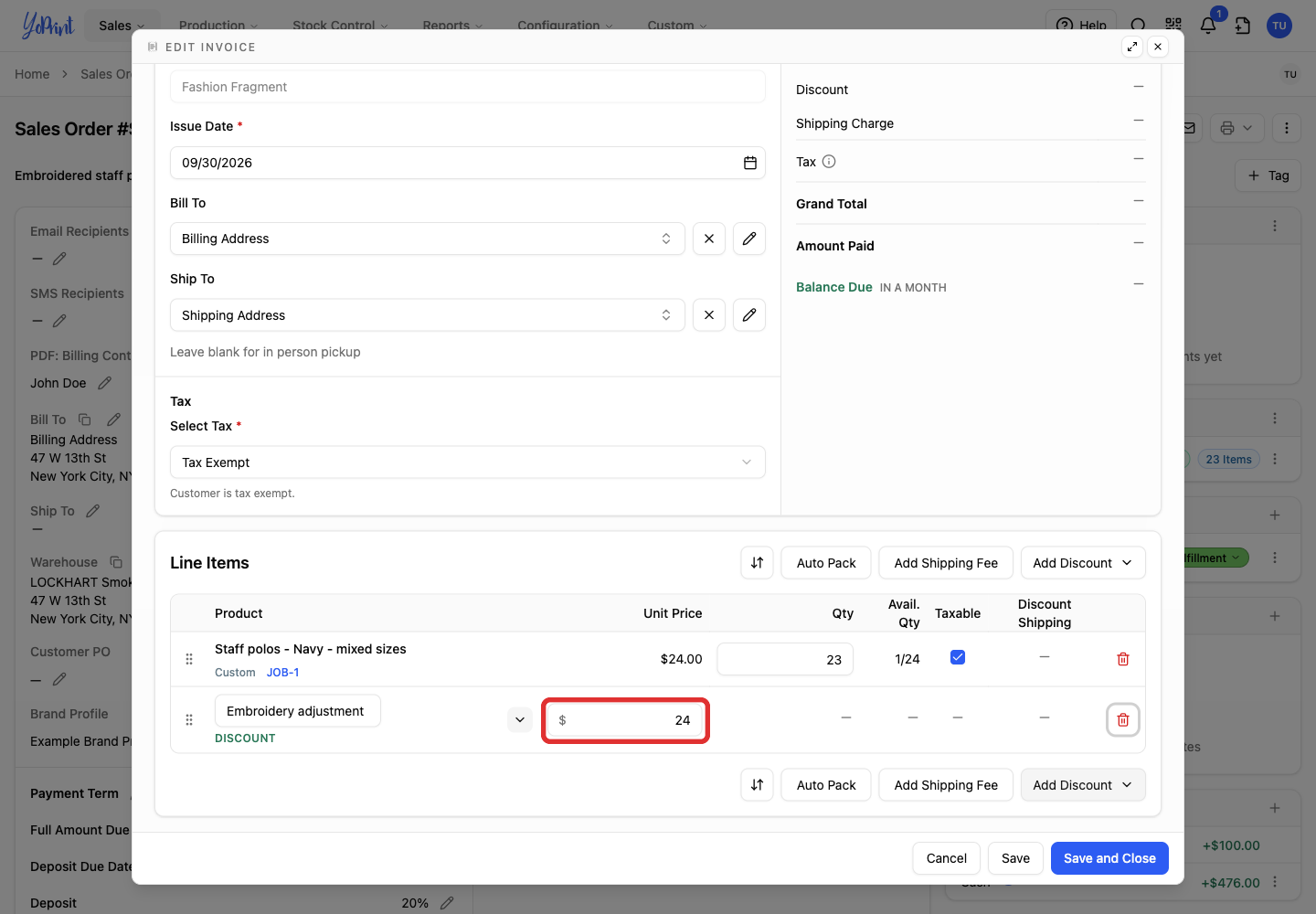Screen dimensions: 1316x914
Task: Expand the Edit Invoice dialog to fullscreen
Action: [x=1132, y=47]
